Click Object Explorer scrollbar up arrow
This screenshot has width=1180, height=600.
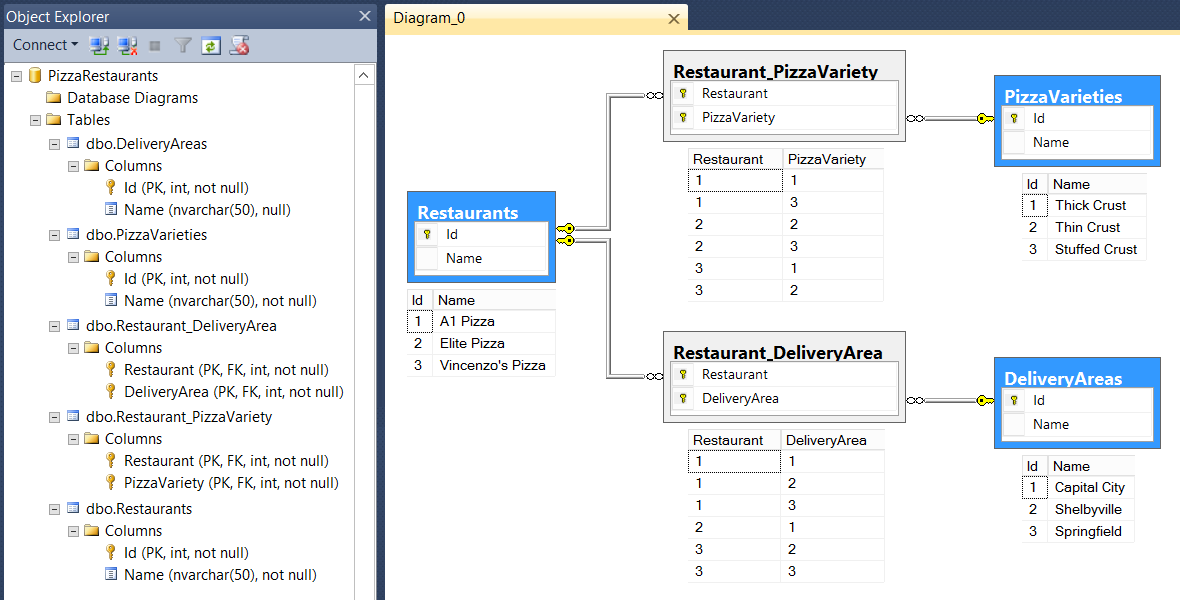(363, 75)
